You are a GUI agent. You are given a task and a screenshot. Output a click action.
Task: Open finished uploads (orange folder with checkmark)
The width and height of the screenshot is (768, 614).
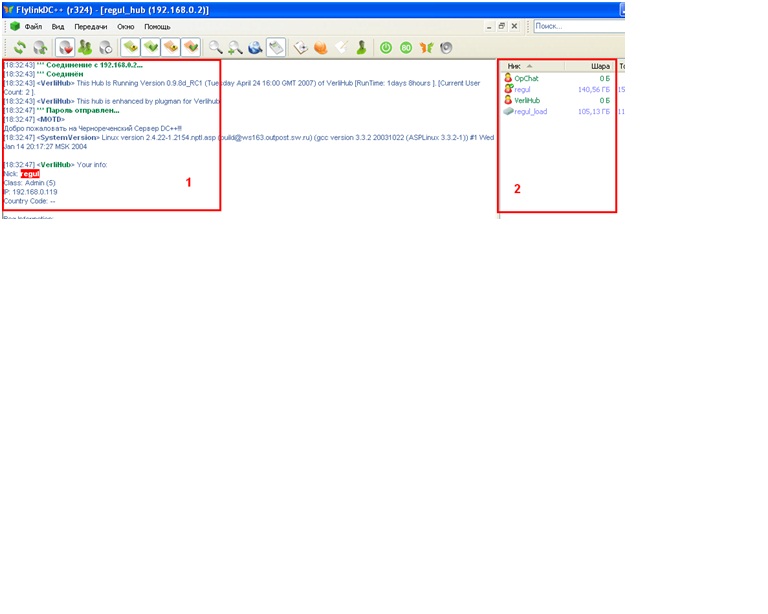191,47
